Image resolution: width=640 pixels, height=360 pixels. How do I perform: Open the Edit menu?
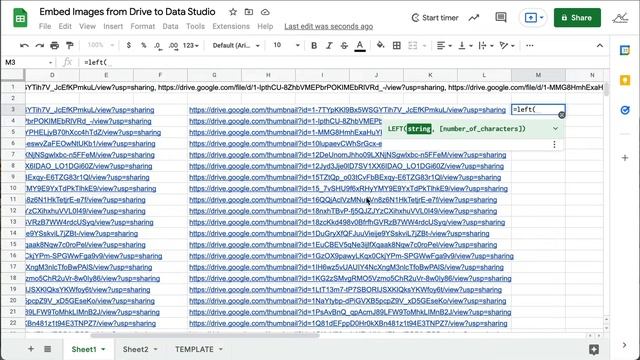coord(65,26)
